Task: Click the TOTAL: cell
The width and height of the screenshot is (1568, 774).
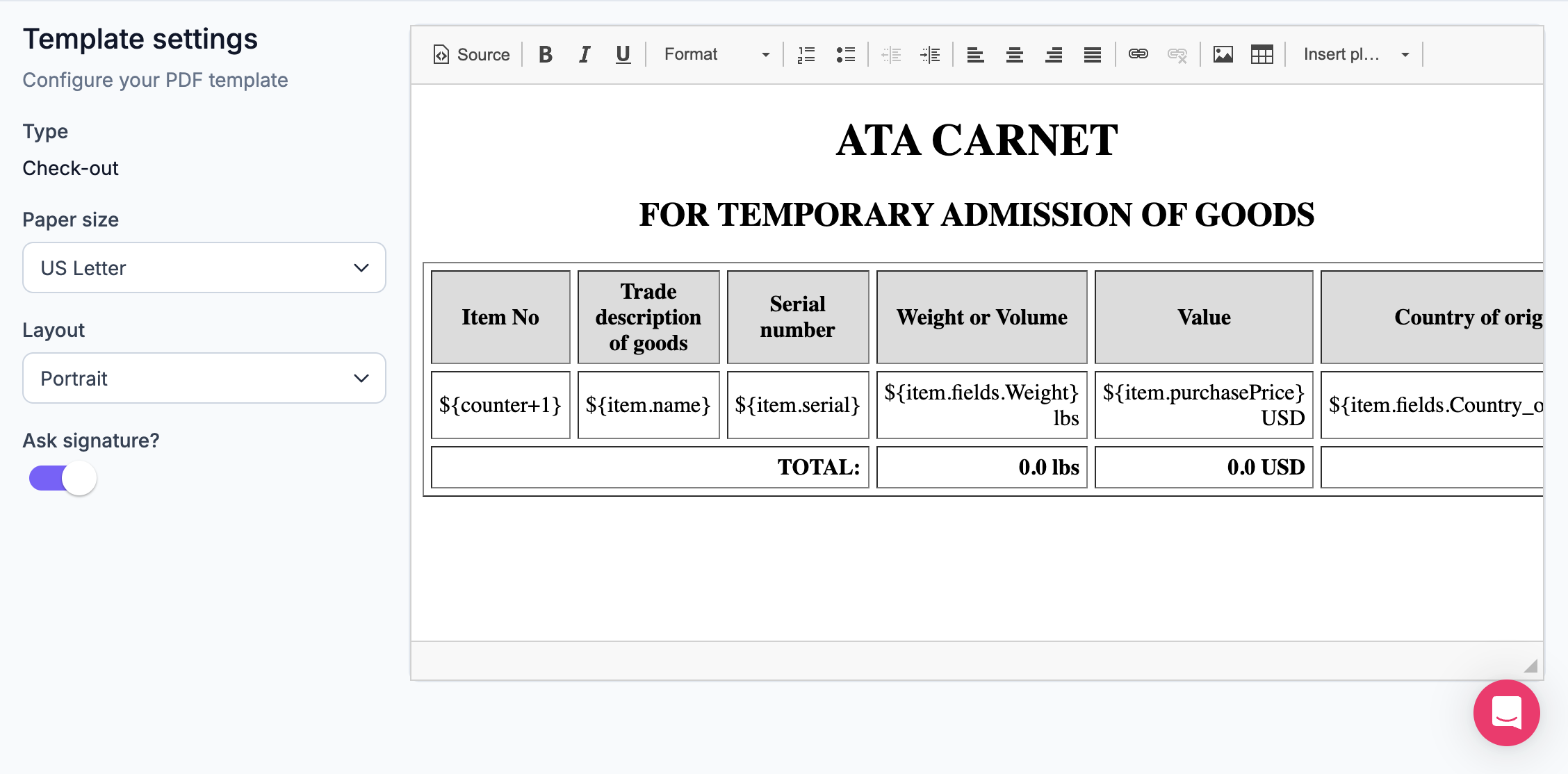Action: click(650, 467)
